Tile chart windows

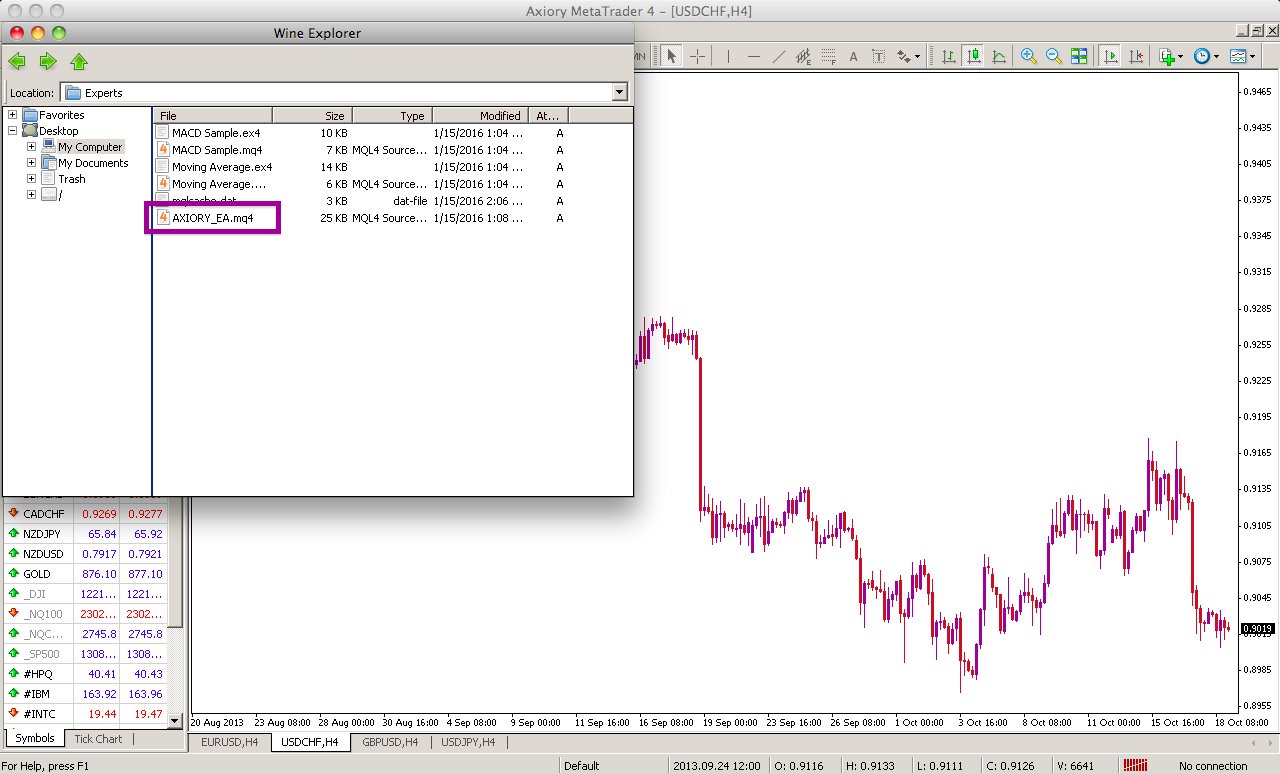click(1079, 56)
